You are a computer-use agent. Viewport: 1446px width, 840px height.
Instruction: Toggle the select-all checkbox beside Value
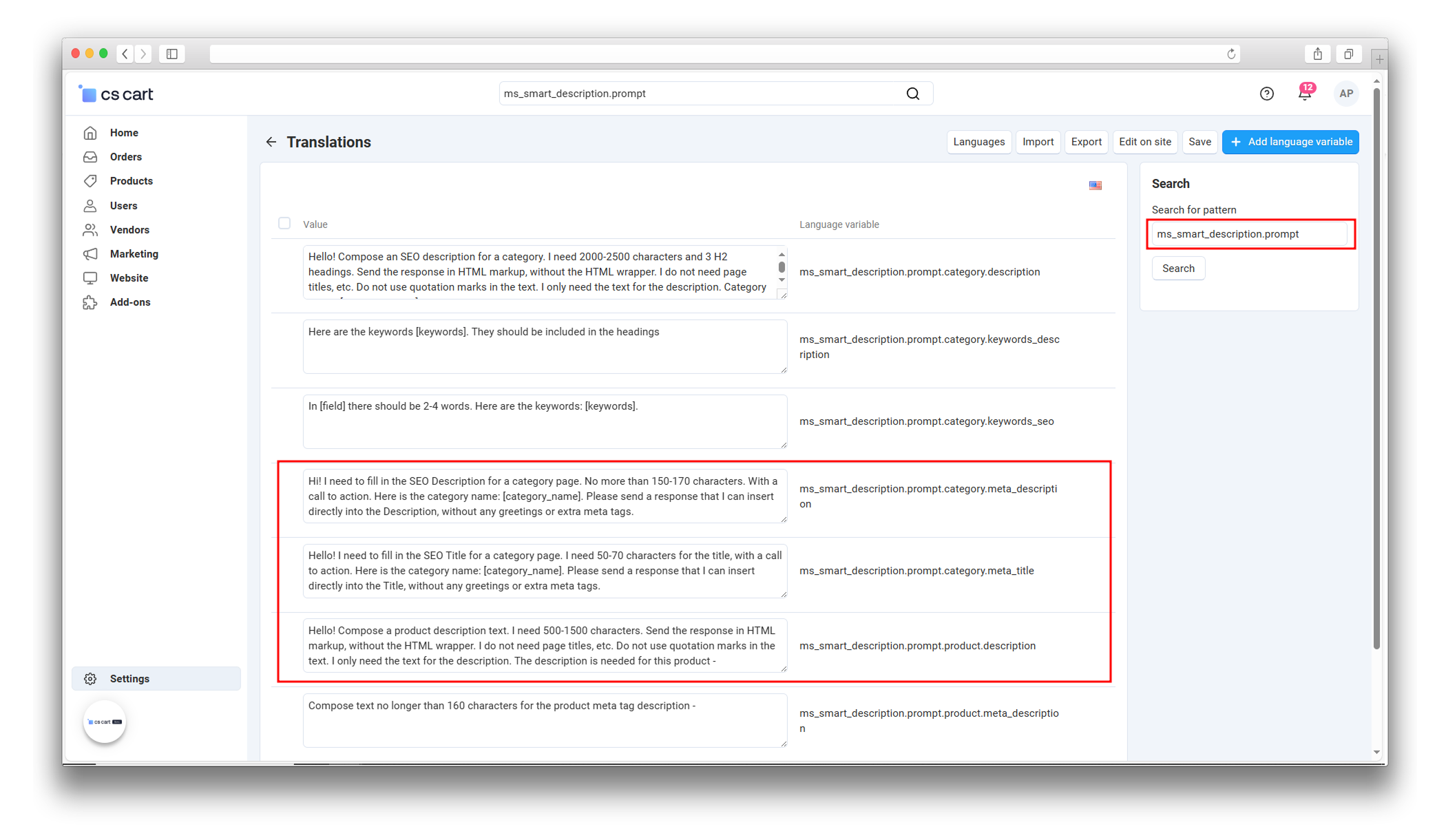284,223
